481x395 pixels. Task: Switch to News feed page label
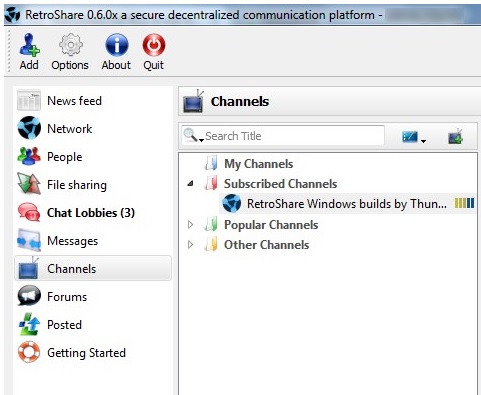coord(74,101)
